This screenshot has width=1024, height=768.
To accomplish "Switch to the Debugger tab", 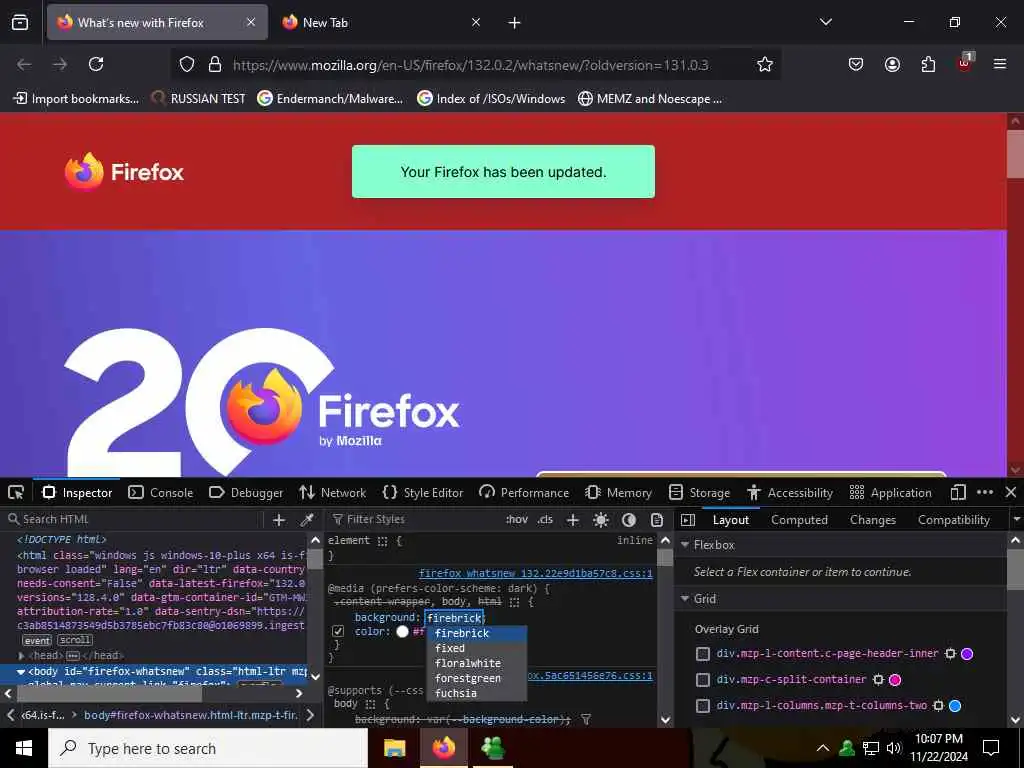I will pos(246,492).
